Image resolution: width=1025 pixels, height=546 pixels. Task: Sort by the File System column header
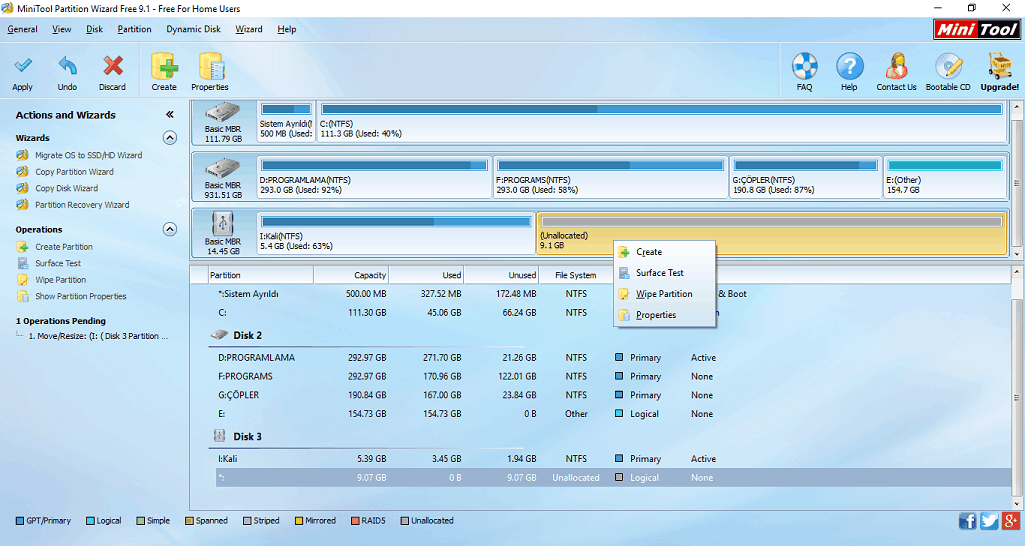575,275
